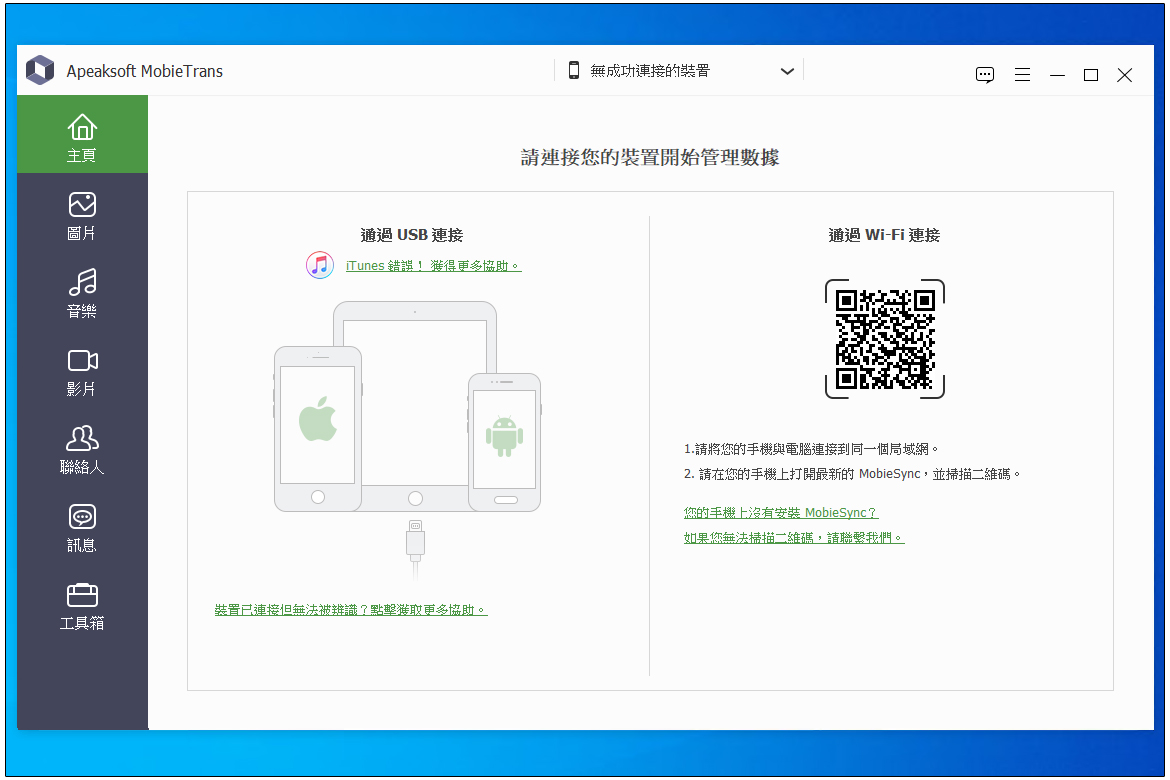Open the 影片 videos section
The width and height of the screenshot is (1170, 780).
(82, 372)
